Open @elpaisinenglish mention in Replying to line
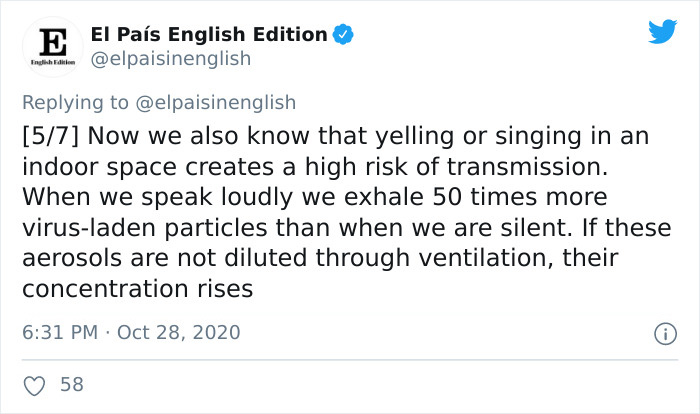This screenshot has height=414, width=700. click(x=216, y=102)
